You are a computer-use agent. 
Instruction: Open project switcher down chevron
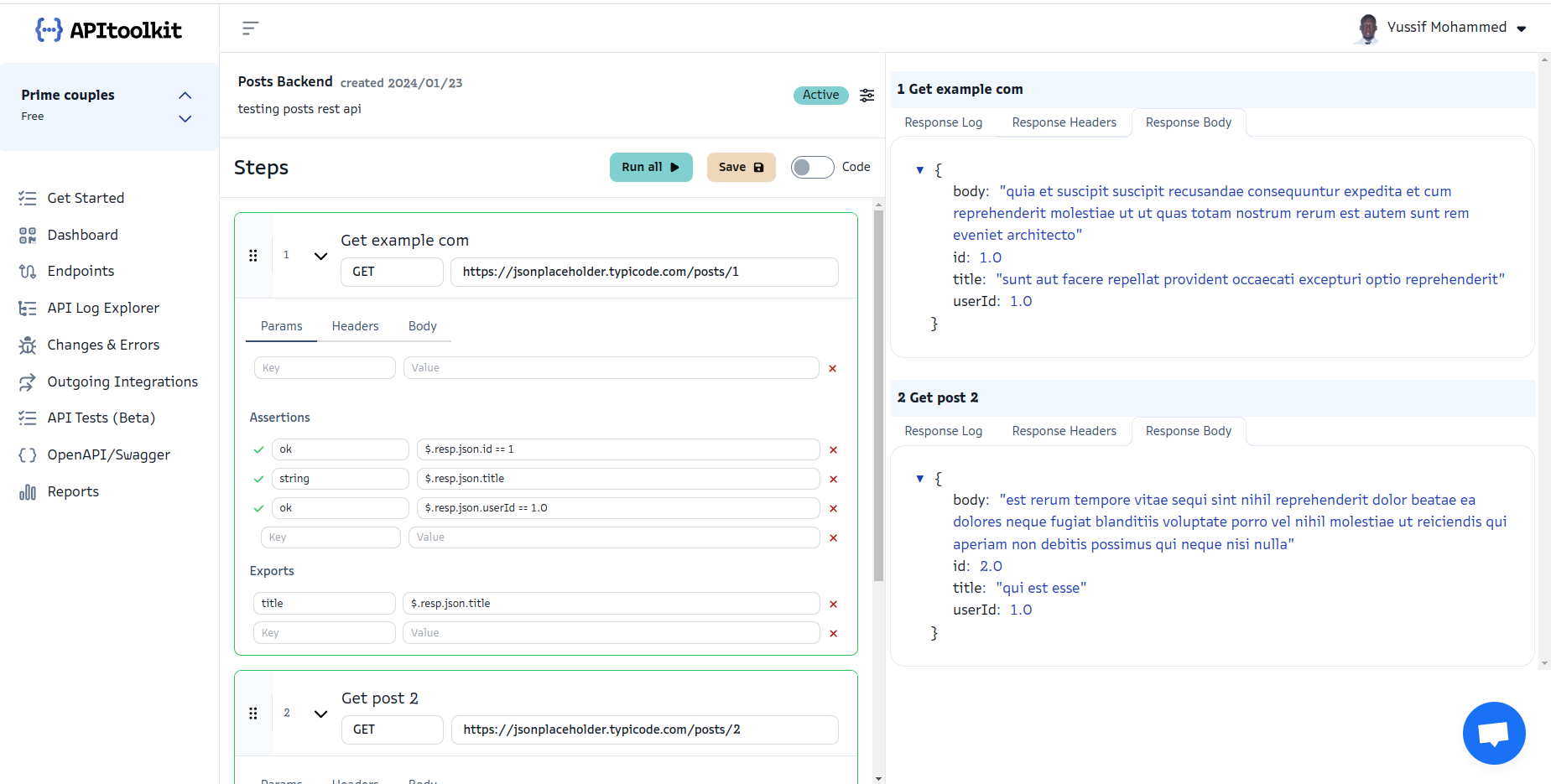[185, 119]
